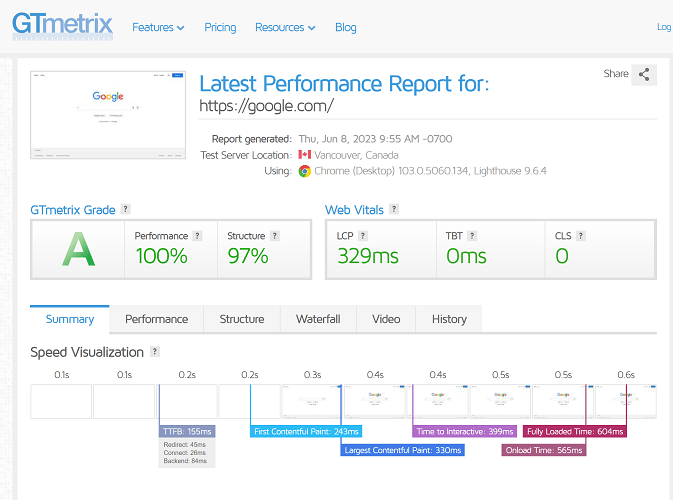Image resolution: width=673 pixels, height=500 pixels.
Task: Click the help icon next to Web Vitals
Action: 394,209
